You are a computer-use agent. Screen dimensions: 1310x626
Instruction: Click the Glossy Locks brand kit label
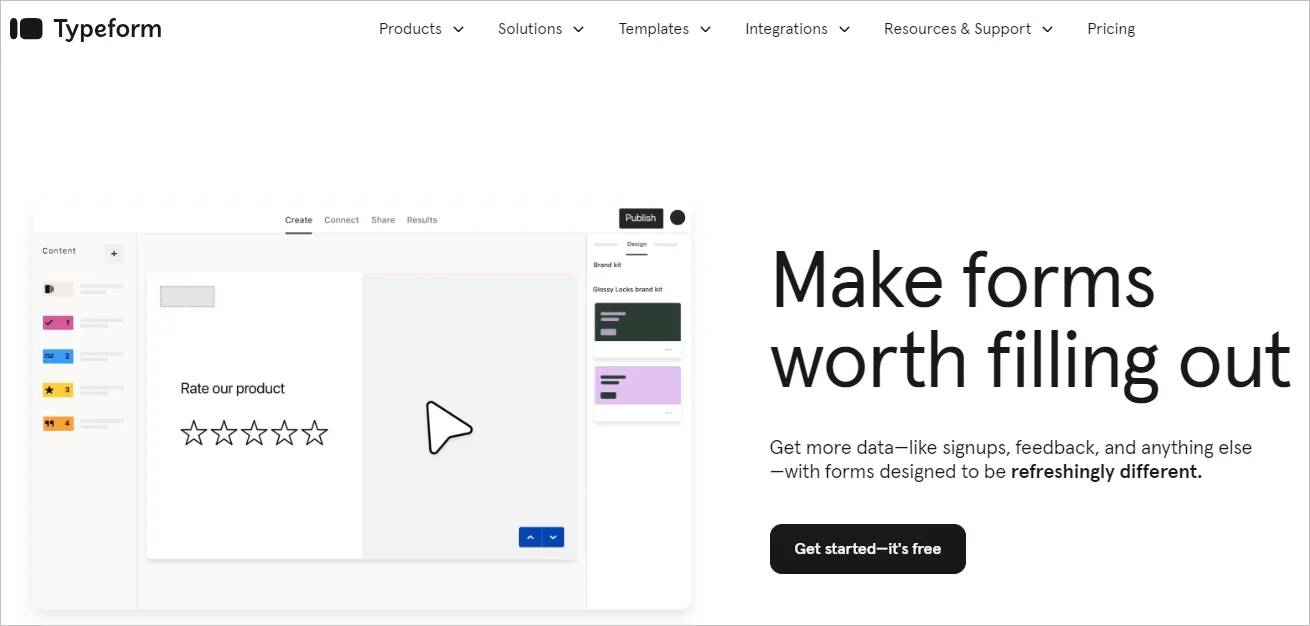[x=628, y=289]
